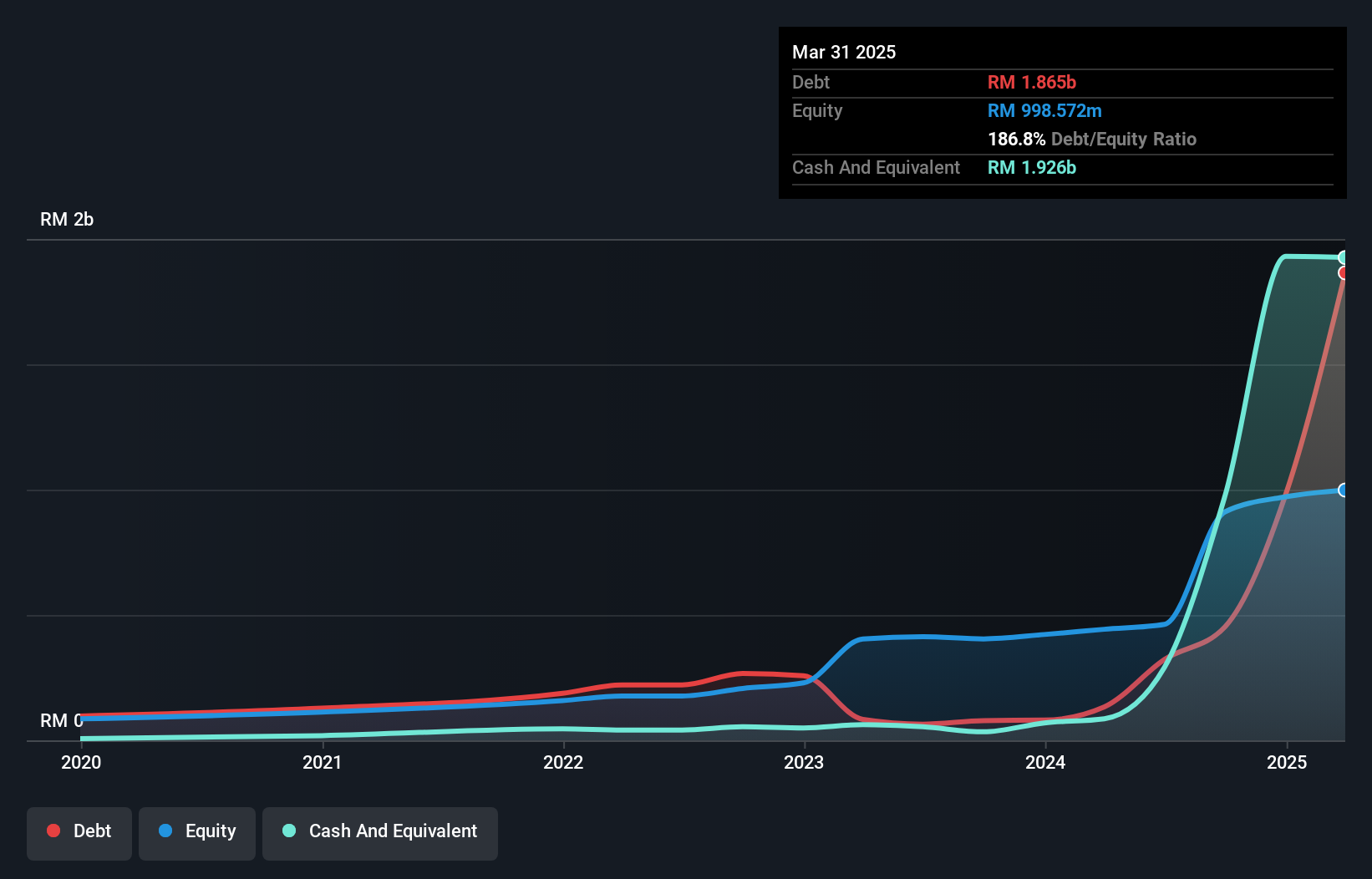The height and width of the screenshot is (879, 1372).
Task: Click the teal Cash And Equivalent legend dot
Action: point(288,831)
